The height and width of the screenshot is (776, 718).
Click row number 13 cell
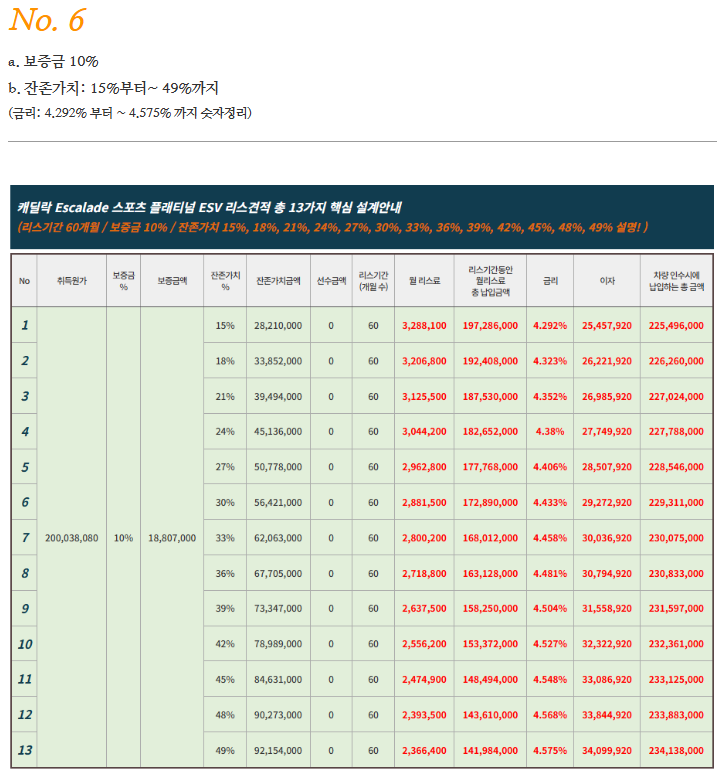[x=25, y=750]
